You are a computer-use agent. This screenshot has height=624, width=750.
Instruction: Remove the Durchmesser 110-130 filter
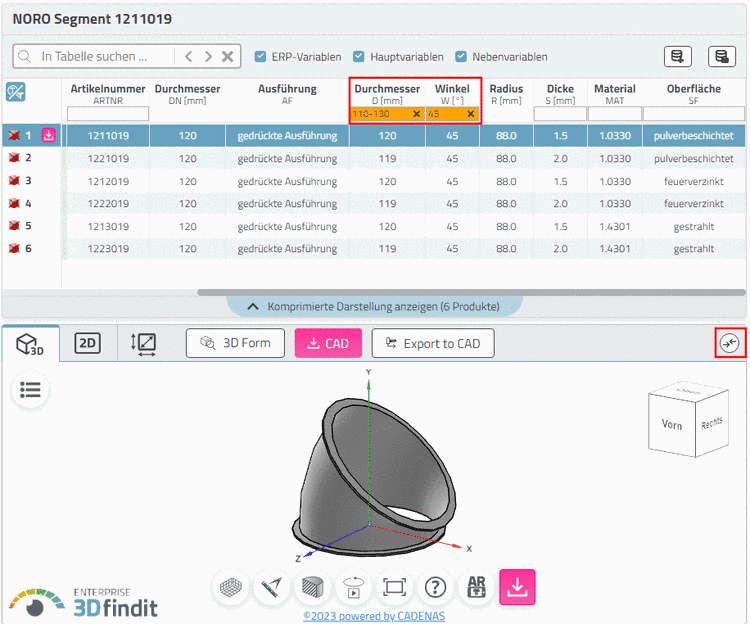point(416,114)
